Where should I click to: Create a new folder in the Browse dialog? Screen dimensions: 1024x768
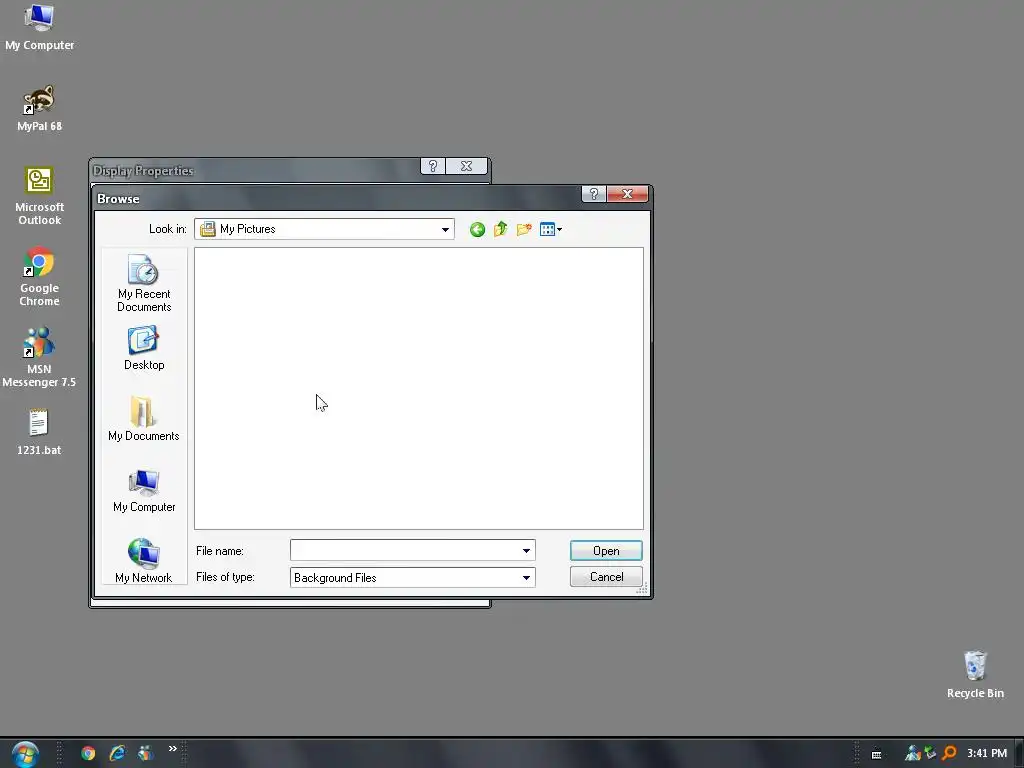tap(524, 229)
